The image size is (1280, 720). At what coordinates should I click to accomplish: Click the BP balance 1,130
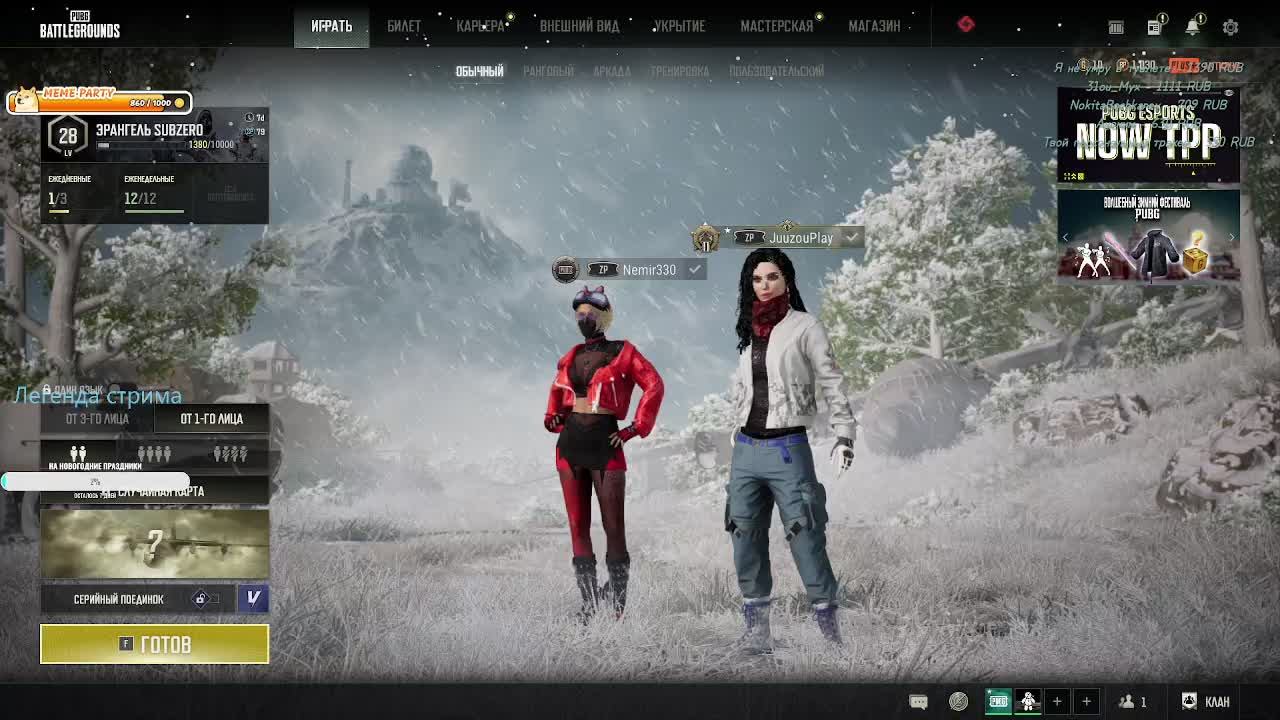pyautogui.click(x=1136, y=66)
